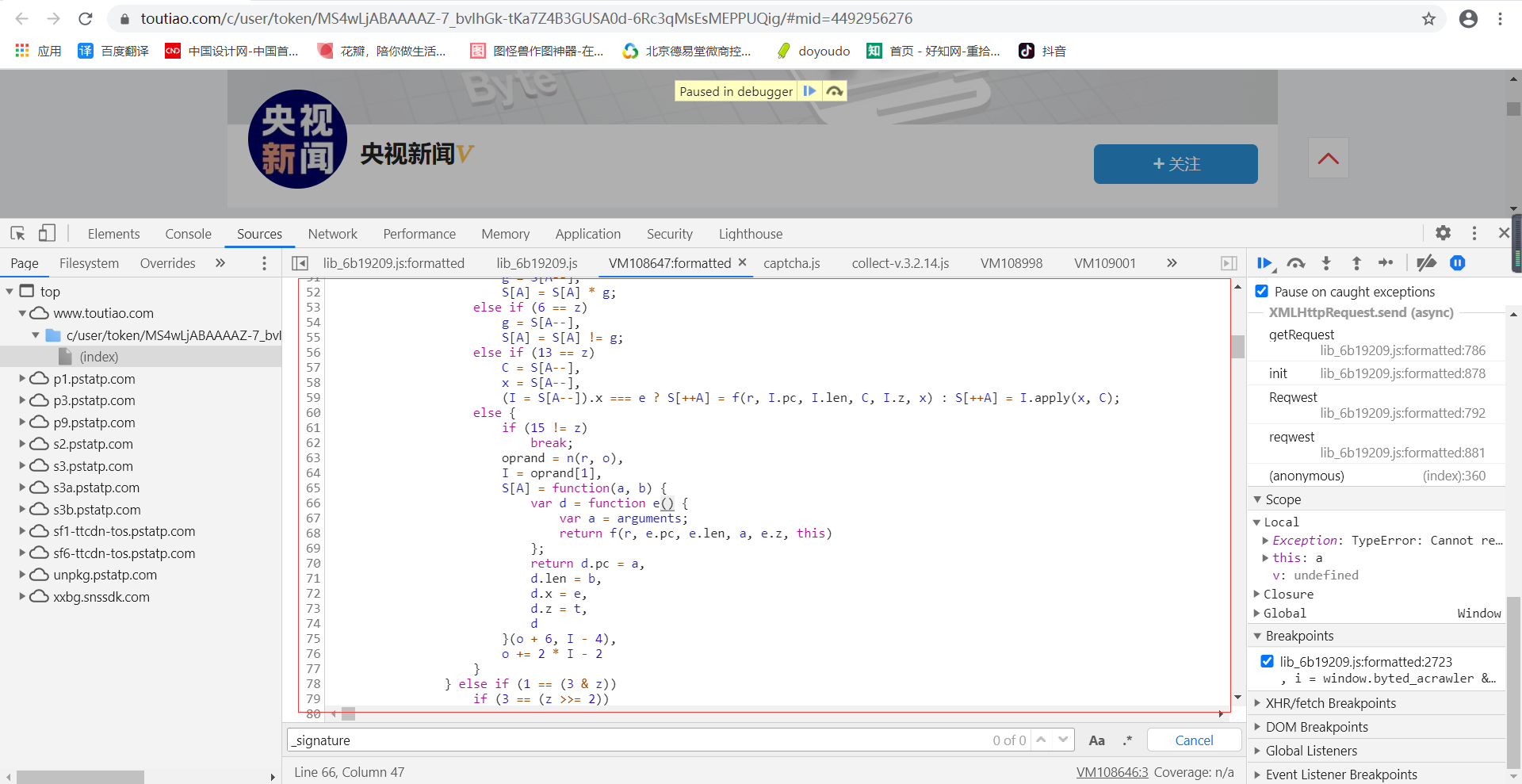The width and height of the screenshot is (1522, 784).
Task: Activate the inspect element picker icon
Action: 18,233
